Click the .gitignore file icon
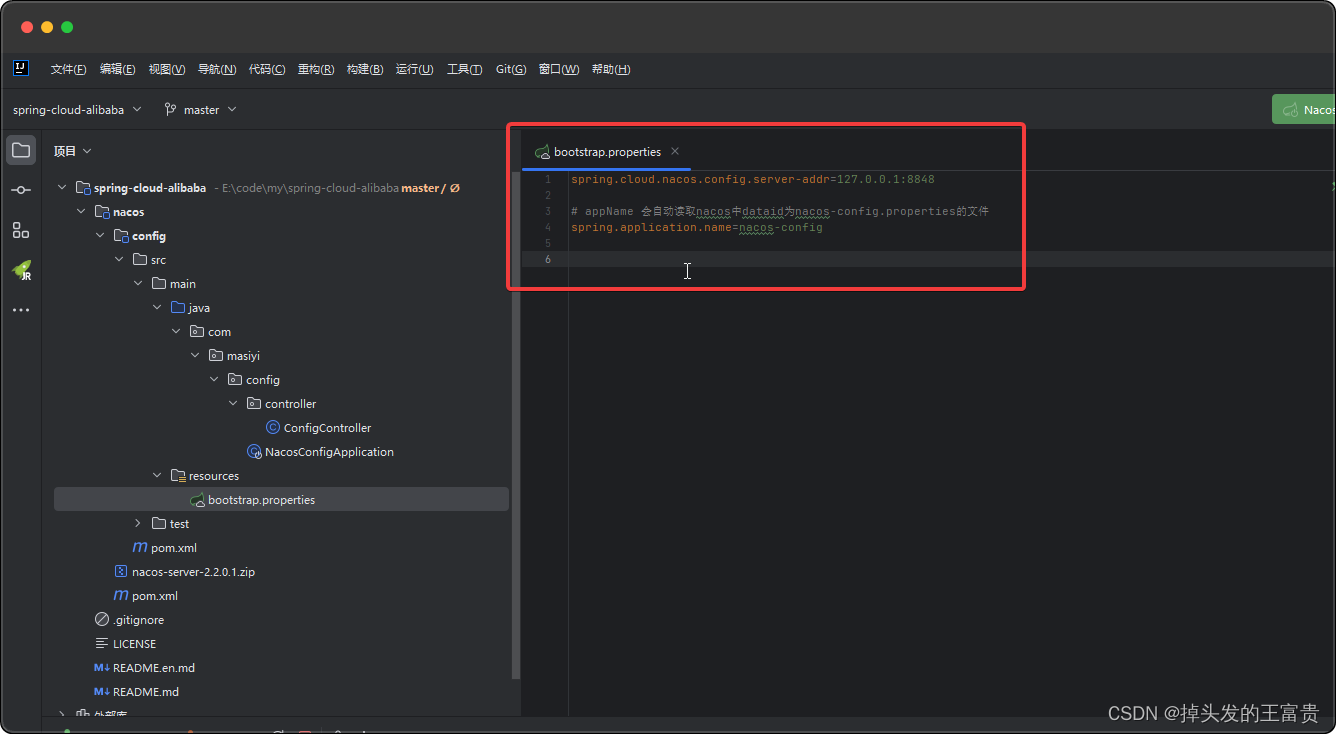1336x734 pixels. (102, 619)
